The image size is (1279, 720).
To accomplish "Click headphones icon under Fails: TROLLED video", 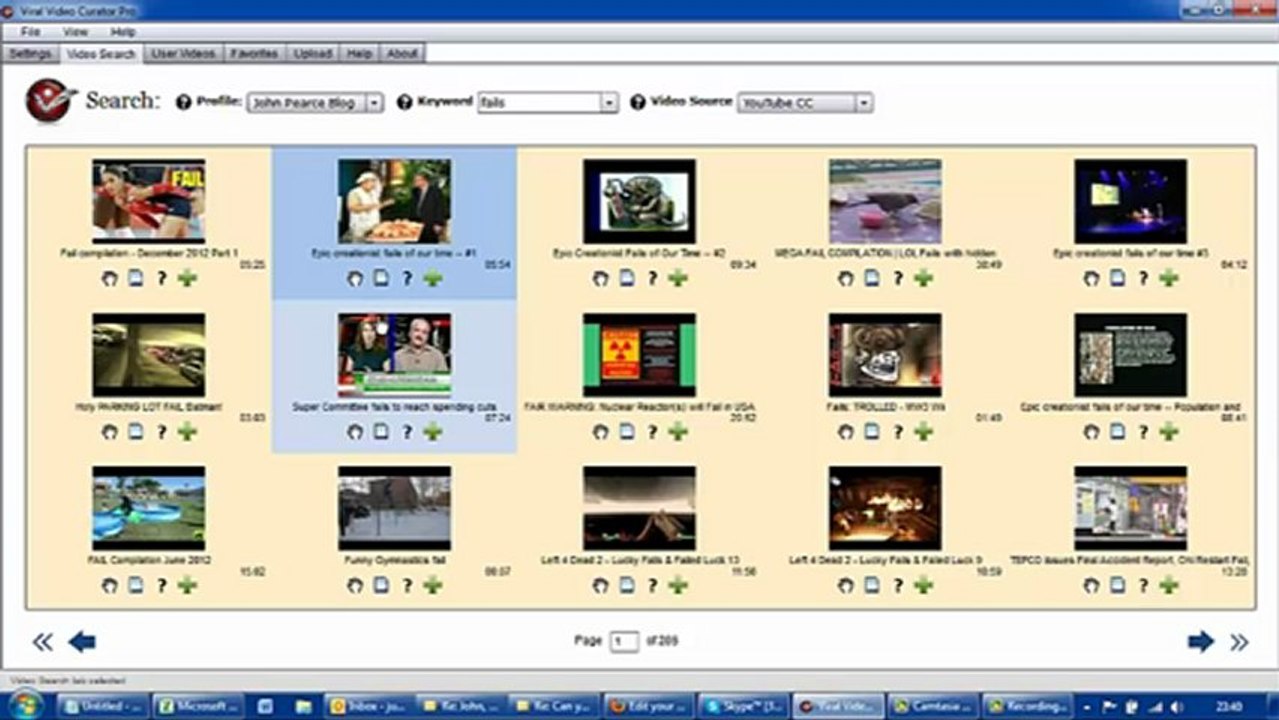I will coord(846,431).
